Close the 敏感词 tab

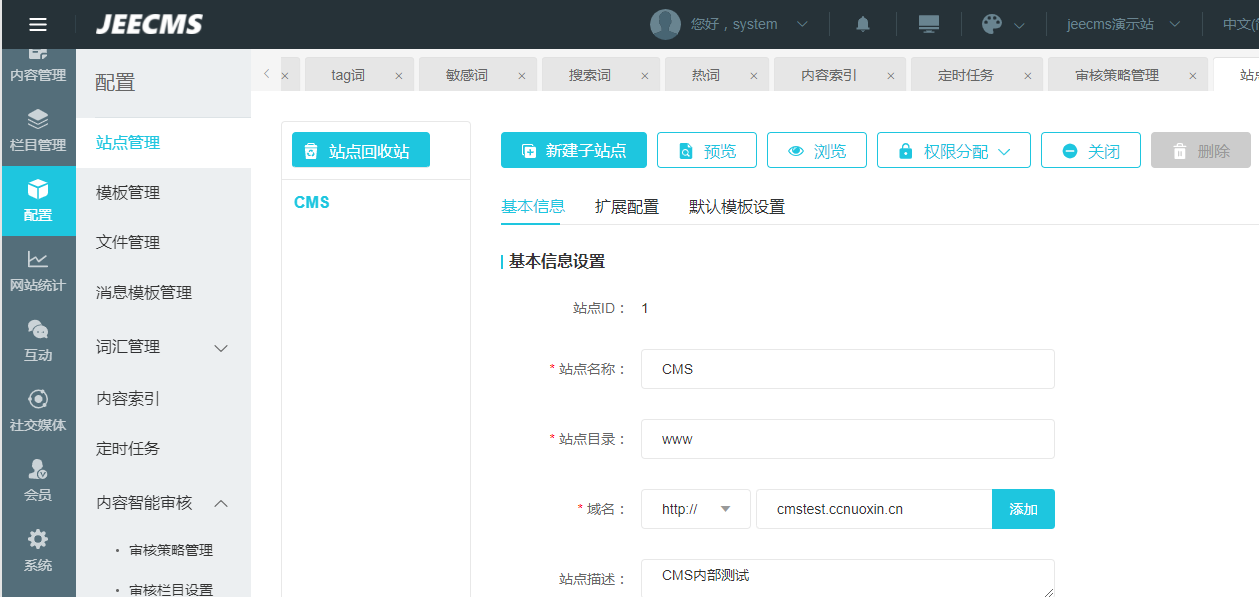click(x=521, y=76)
